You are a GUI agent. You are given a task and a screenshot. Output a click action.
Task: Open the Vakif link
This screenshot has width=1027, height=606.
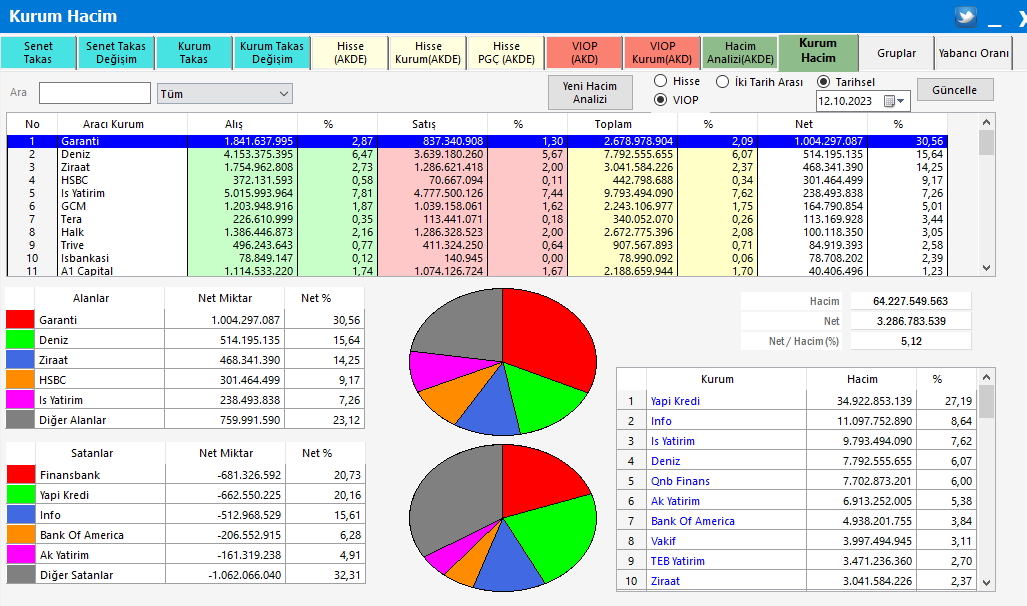pyautogui.click(x=663, y=541)
